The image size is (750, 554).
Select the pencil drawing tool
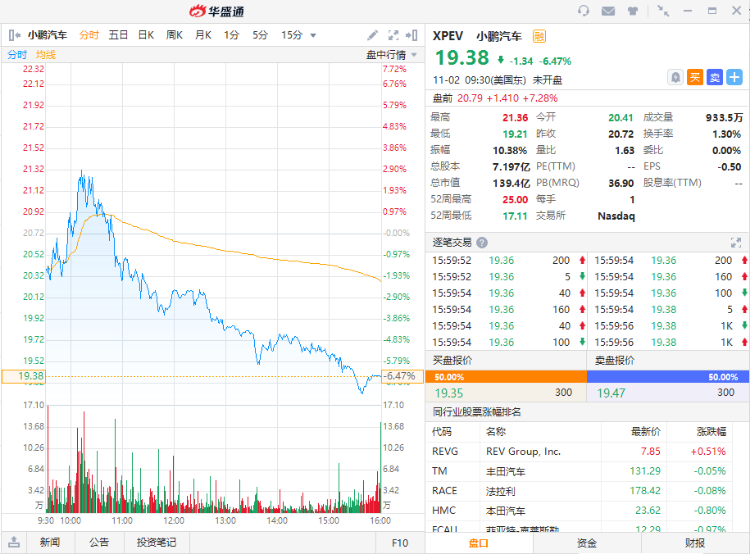[x=372, y=35]
